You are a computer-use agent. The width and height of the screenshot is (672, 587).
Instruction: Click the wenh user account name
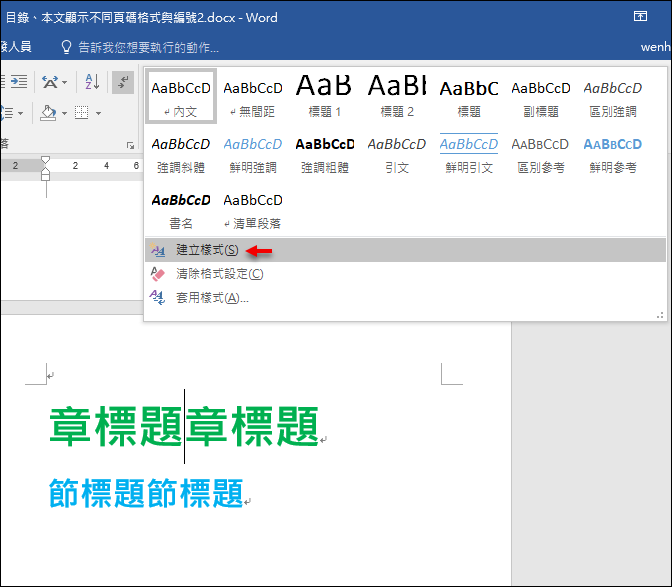pyautogui.click(x=655, y=47)
